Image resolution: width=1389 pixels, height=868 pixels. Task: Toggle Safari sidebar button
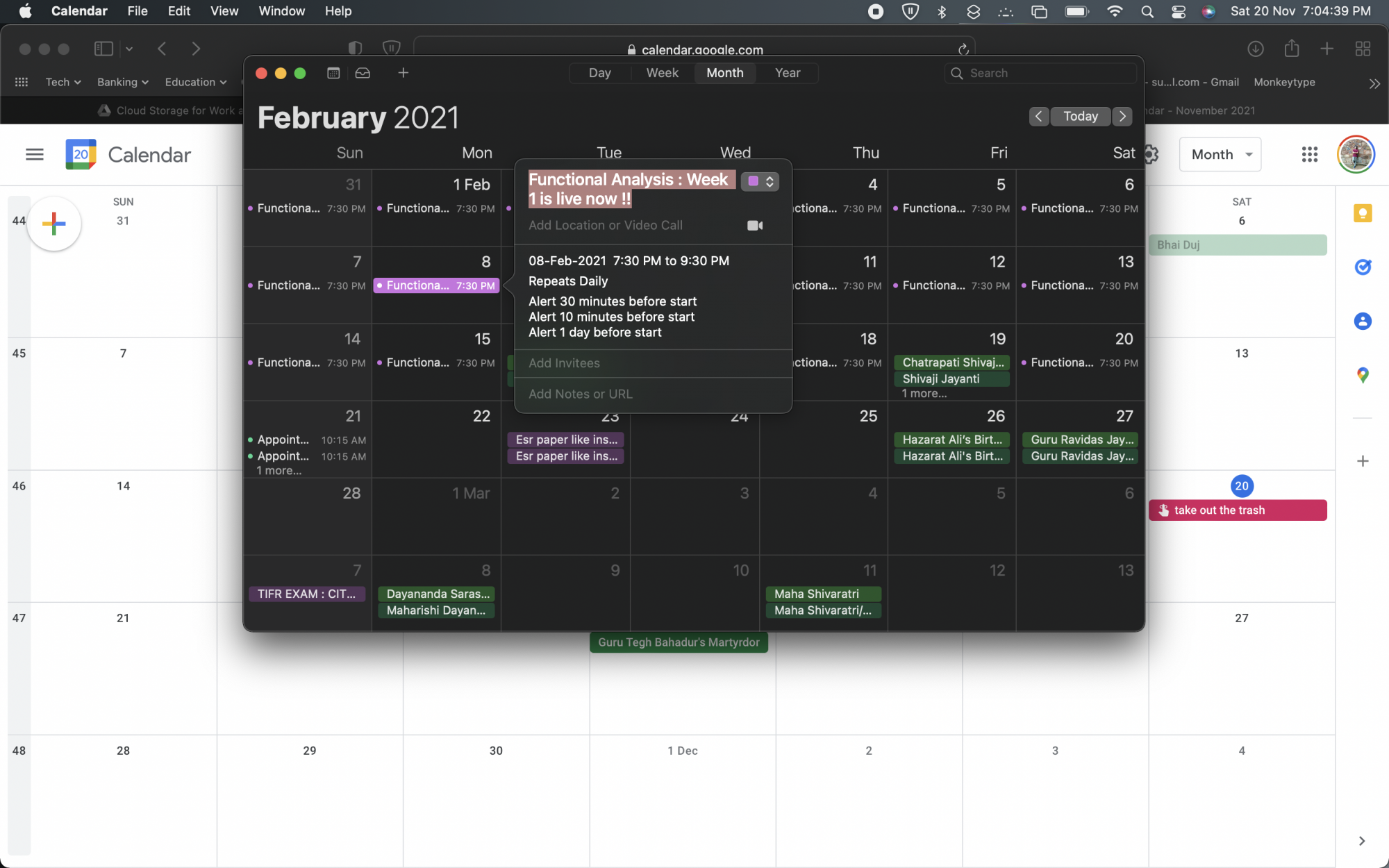tap(103, 49)
